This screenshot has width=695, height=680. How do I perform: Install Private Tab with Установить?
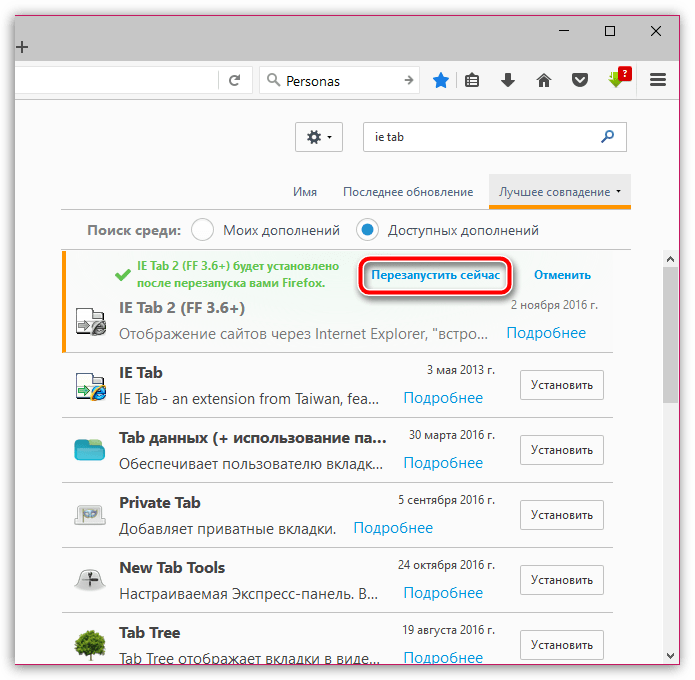click(x=562, y=515)
